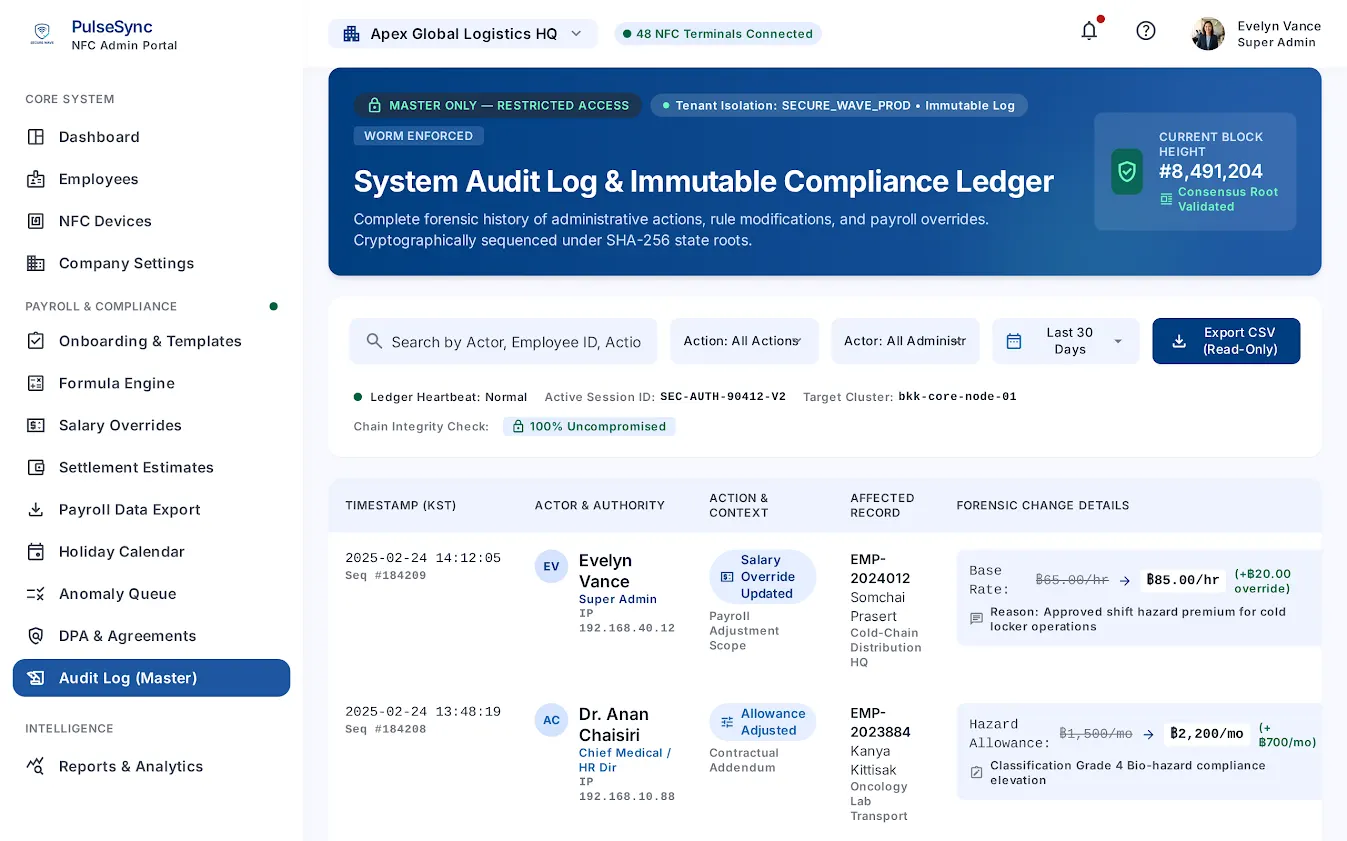Viewport: 1347px width, 841px height.
Task: Open the Action: All Actions dropdown
Action: tap(744, 341)
